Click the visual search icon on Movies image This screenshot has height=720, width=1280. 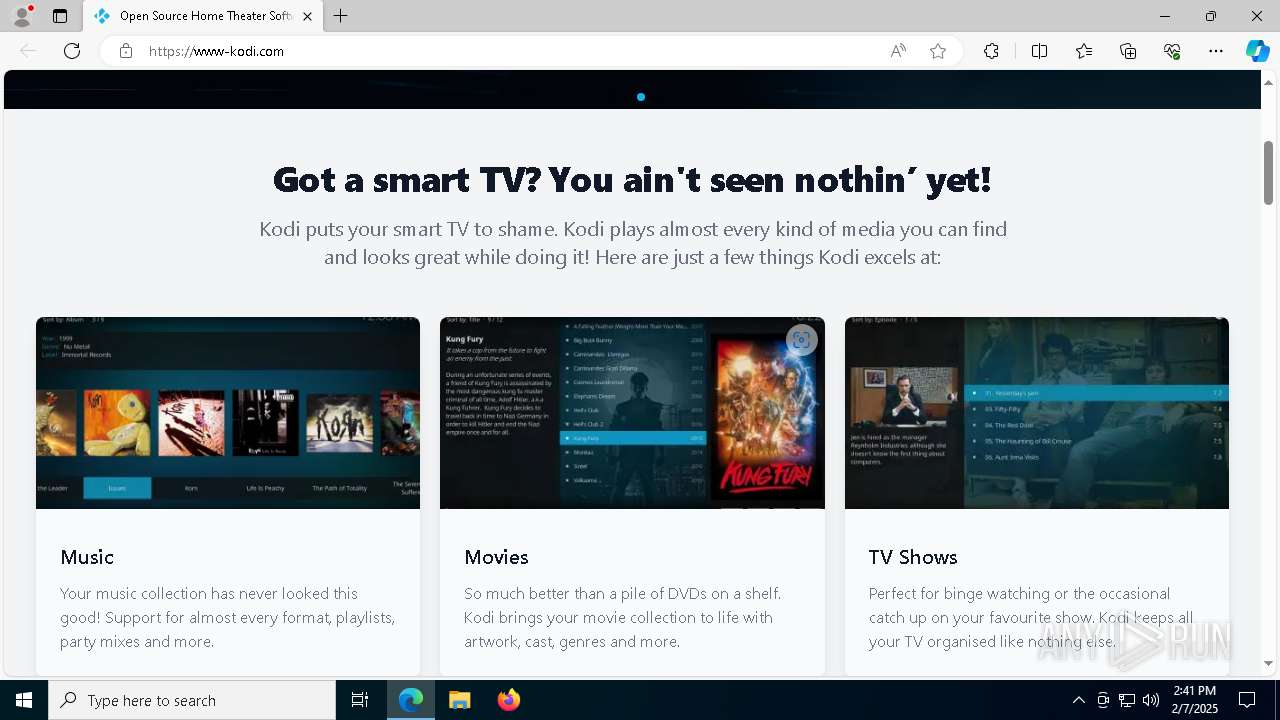(x=801, y=340)
